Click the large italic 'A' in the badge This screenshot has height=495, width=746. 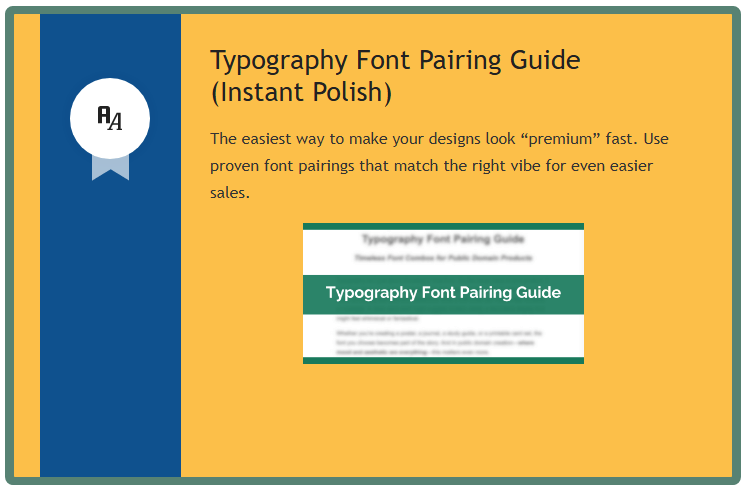pyautogui.click(x=115, y=122)
